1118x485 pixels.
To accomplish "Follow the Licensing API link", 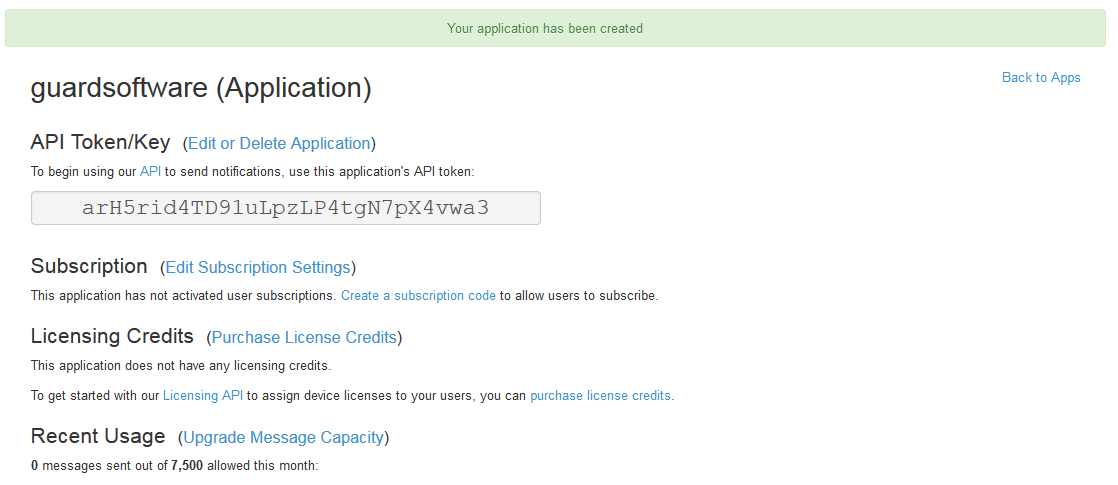I will pos(203,395).
